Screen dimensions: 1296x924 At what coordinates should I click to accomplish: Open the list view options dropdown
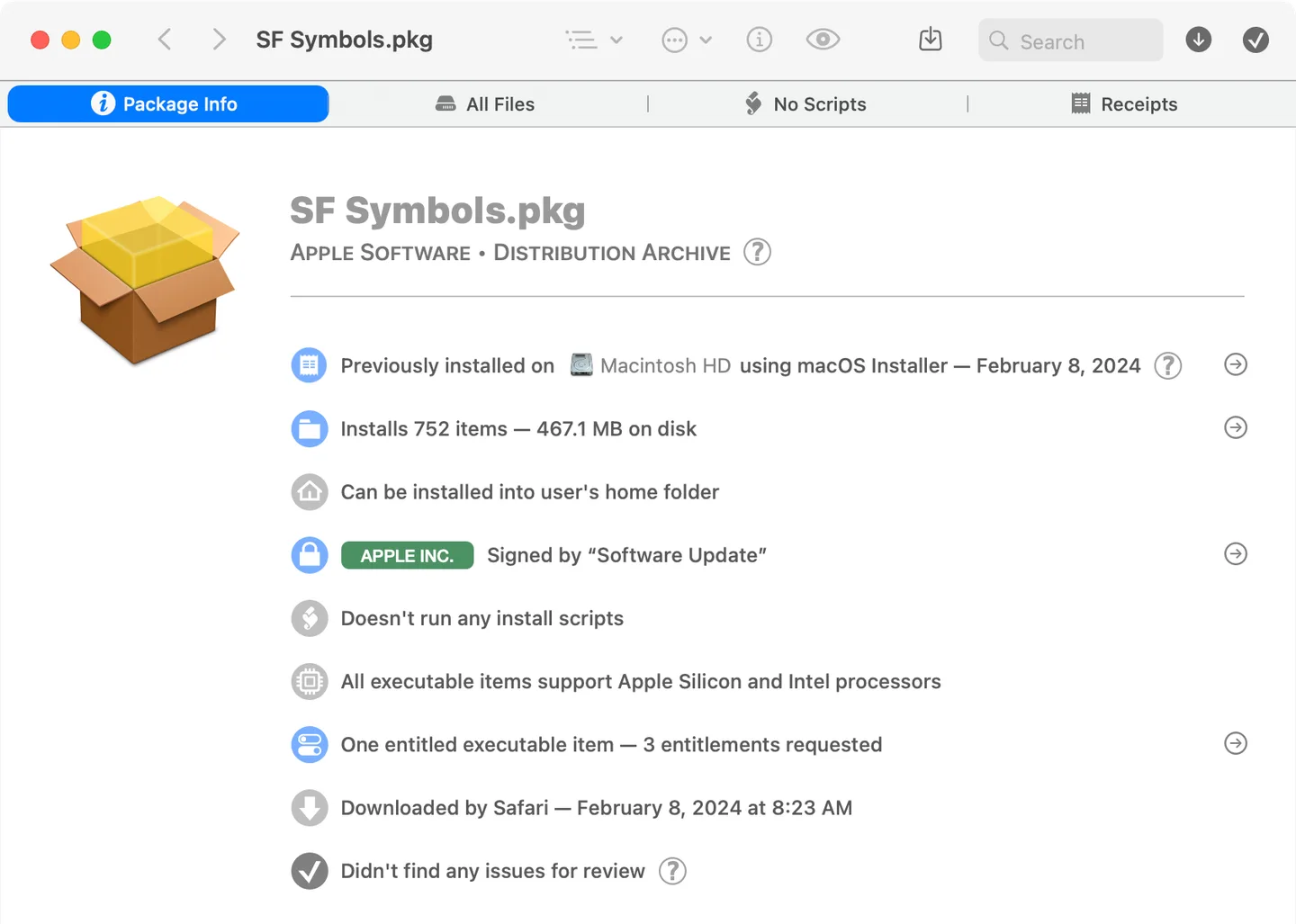pos(594,40)
